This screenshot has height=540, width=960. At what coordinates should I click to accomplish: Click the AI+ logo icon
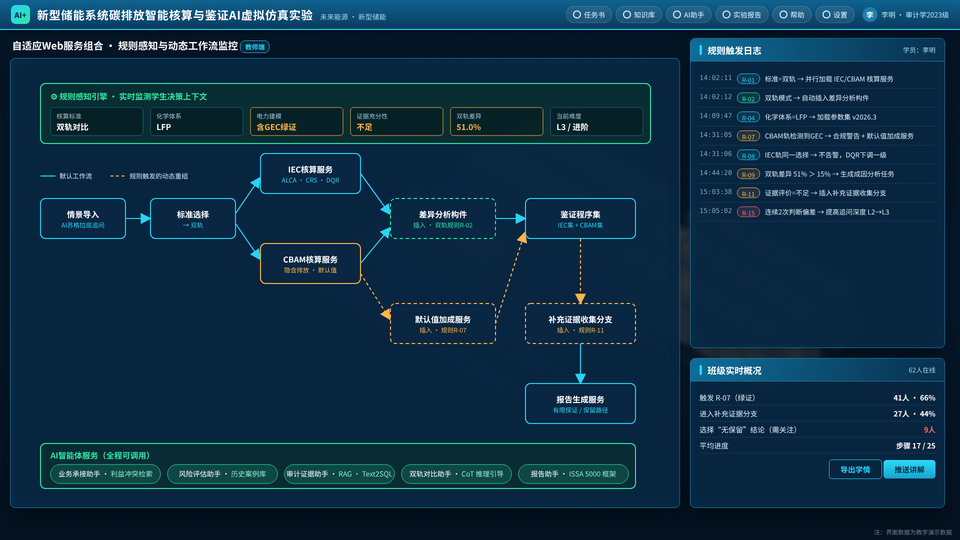[20, 15]
